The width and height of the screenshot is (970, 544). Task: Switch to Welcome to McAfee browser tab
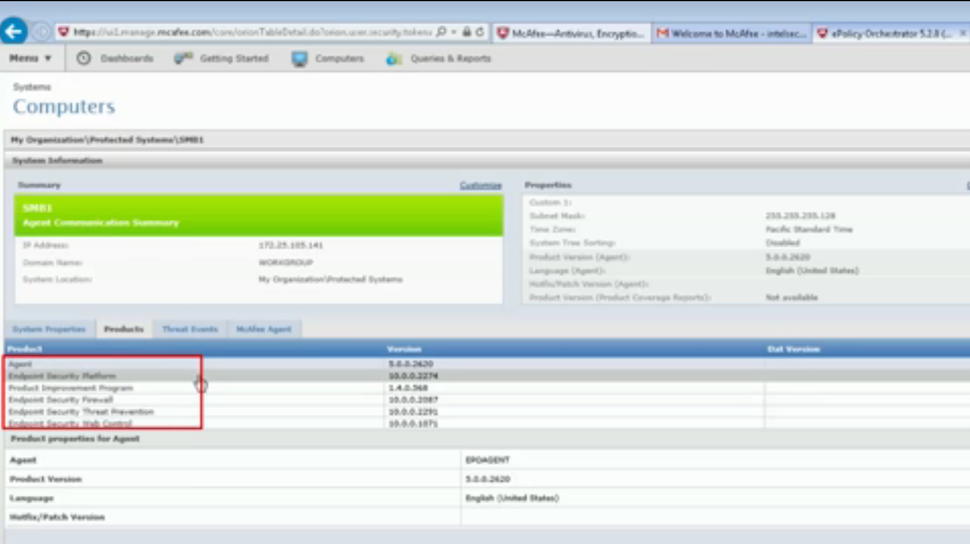pos(731,33)
